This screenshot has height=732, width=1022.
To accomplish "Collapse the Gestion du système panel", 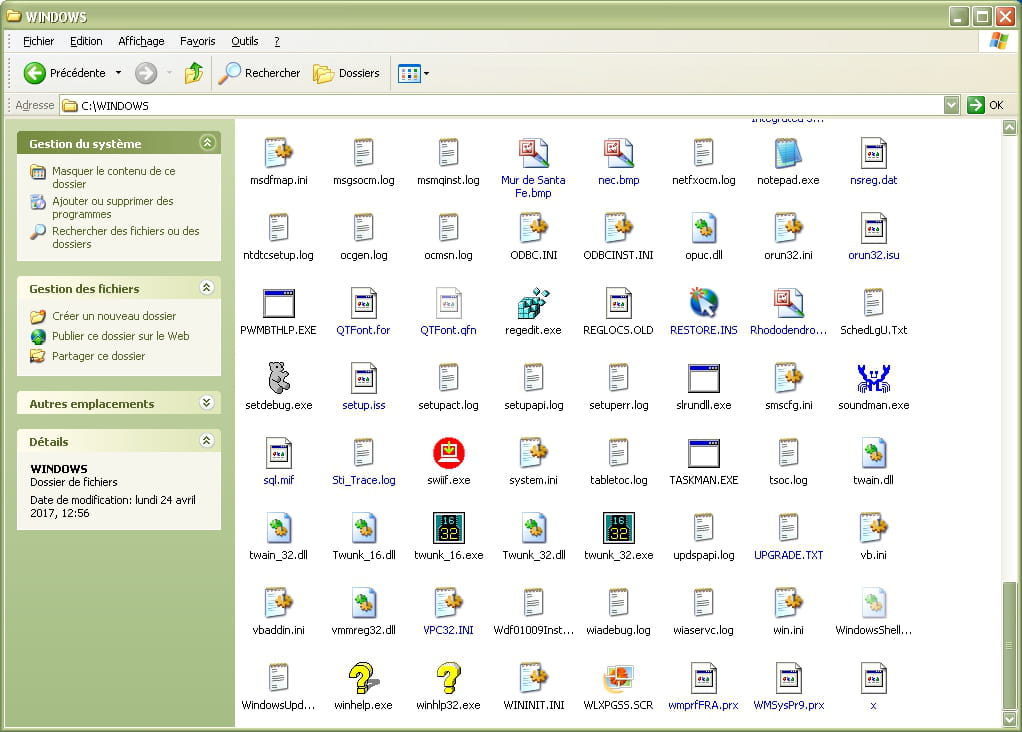I will (x=207, y=143).
